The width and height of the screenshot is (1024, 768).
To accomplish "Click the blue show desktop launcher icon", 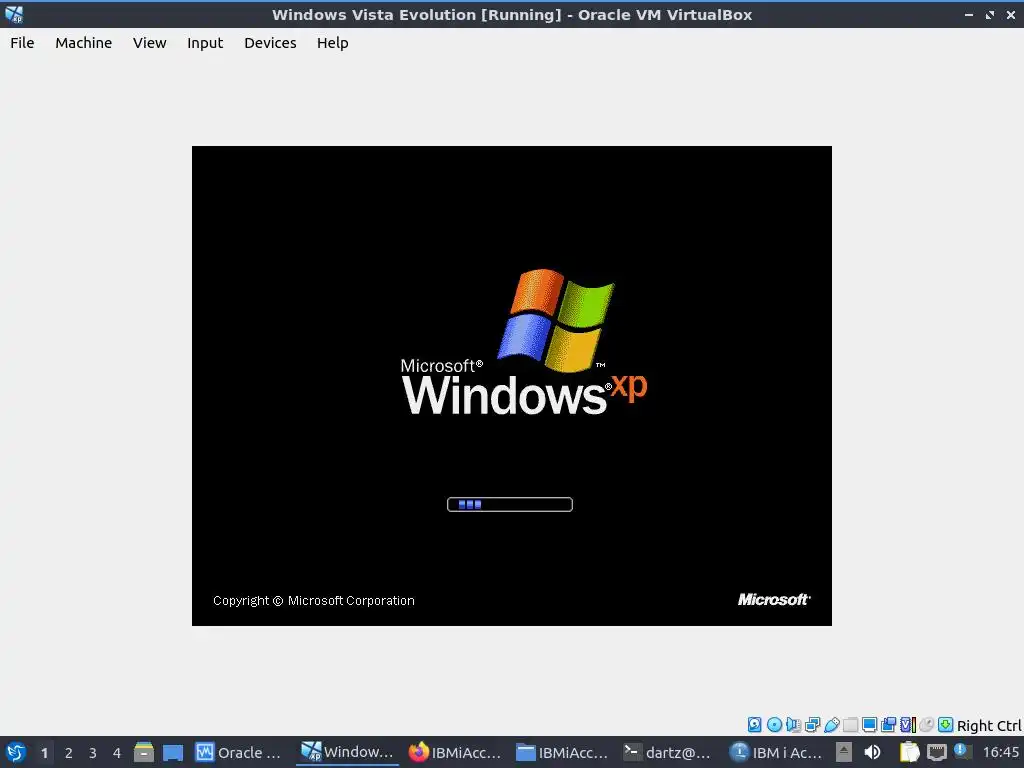I will pyautogui.click(x=172, y=752).
